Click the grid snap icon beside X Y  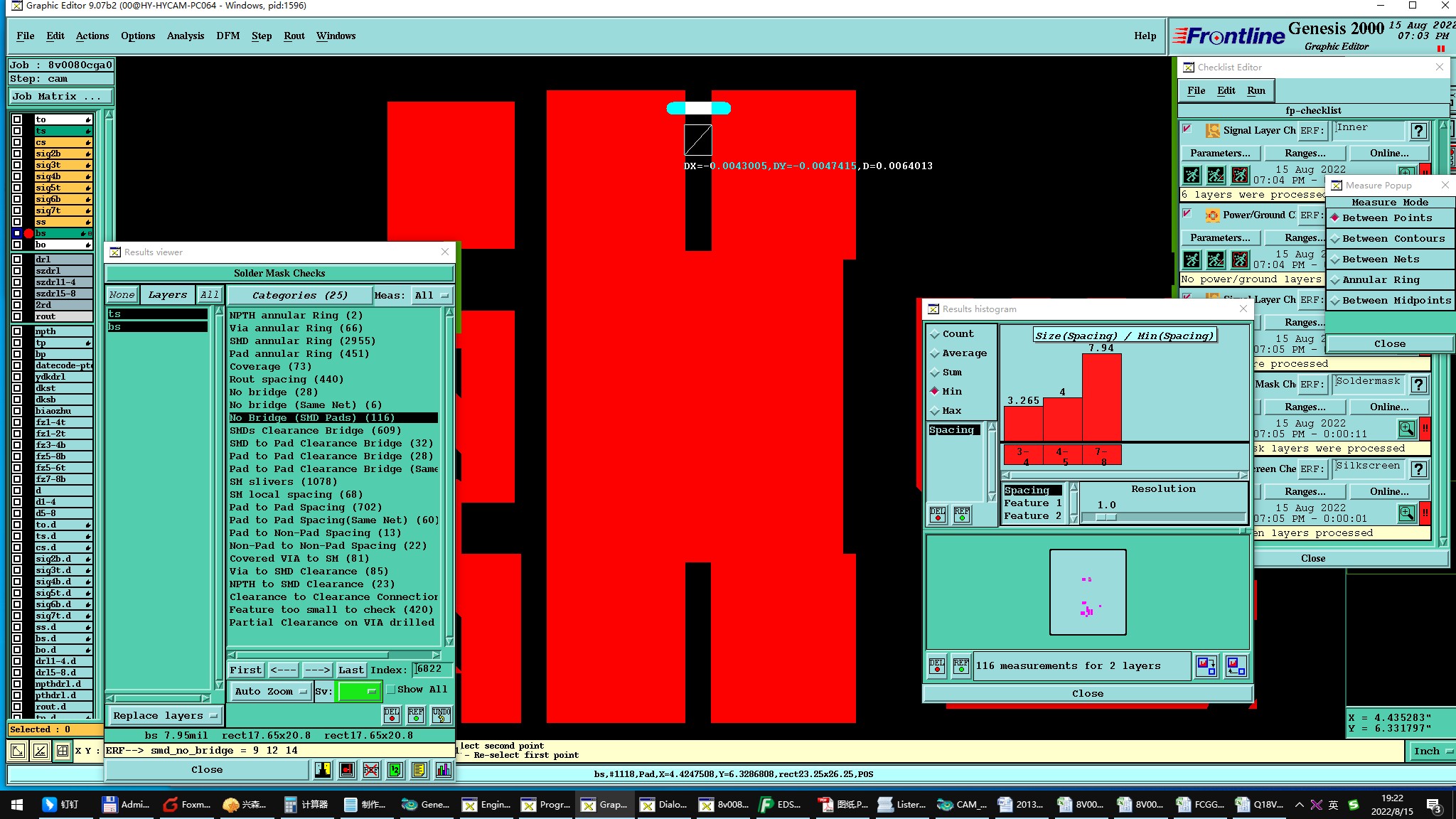(x=63, y=750)
